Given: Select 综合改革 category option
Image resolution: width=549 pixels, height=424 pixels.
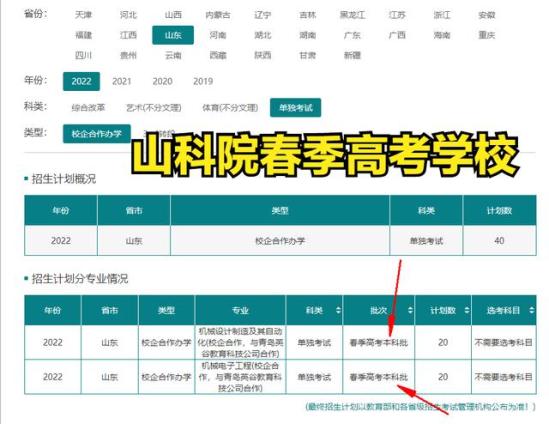Looking at the screenshot, I should pyautogui.click(x=88, y=107).
